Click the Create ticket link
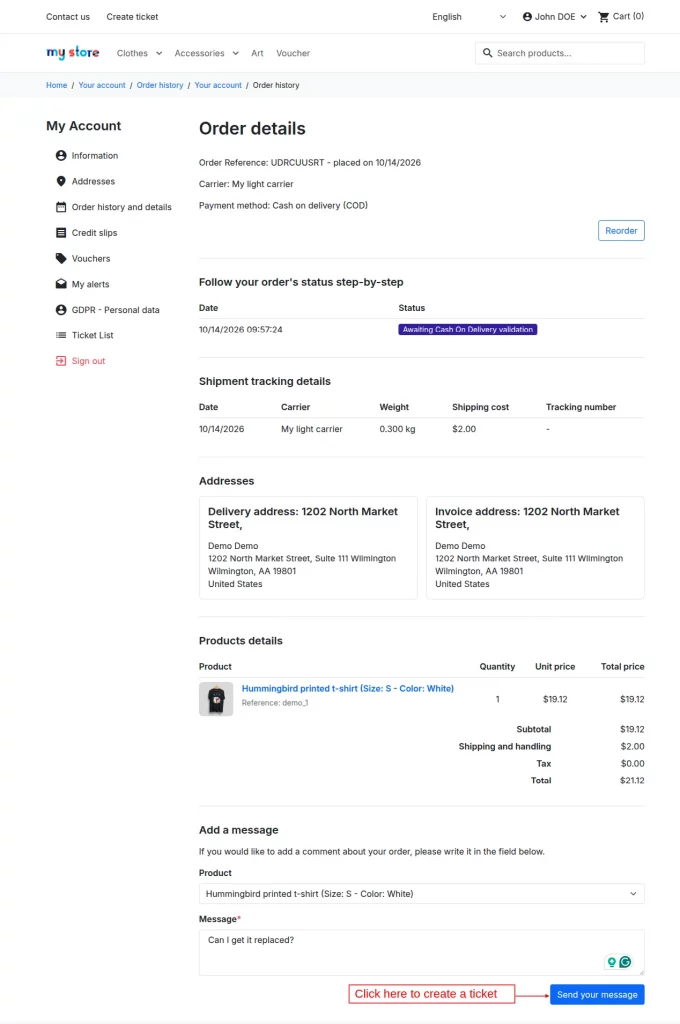 (132, 17)
